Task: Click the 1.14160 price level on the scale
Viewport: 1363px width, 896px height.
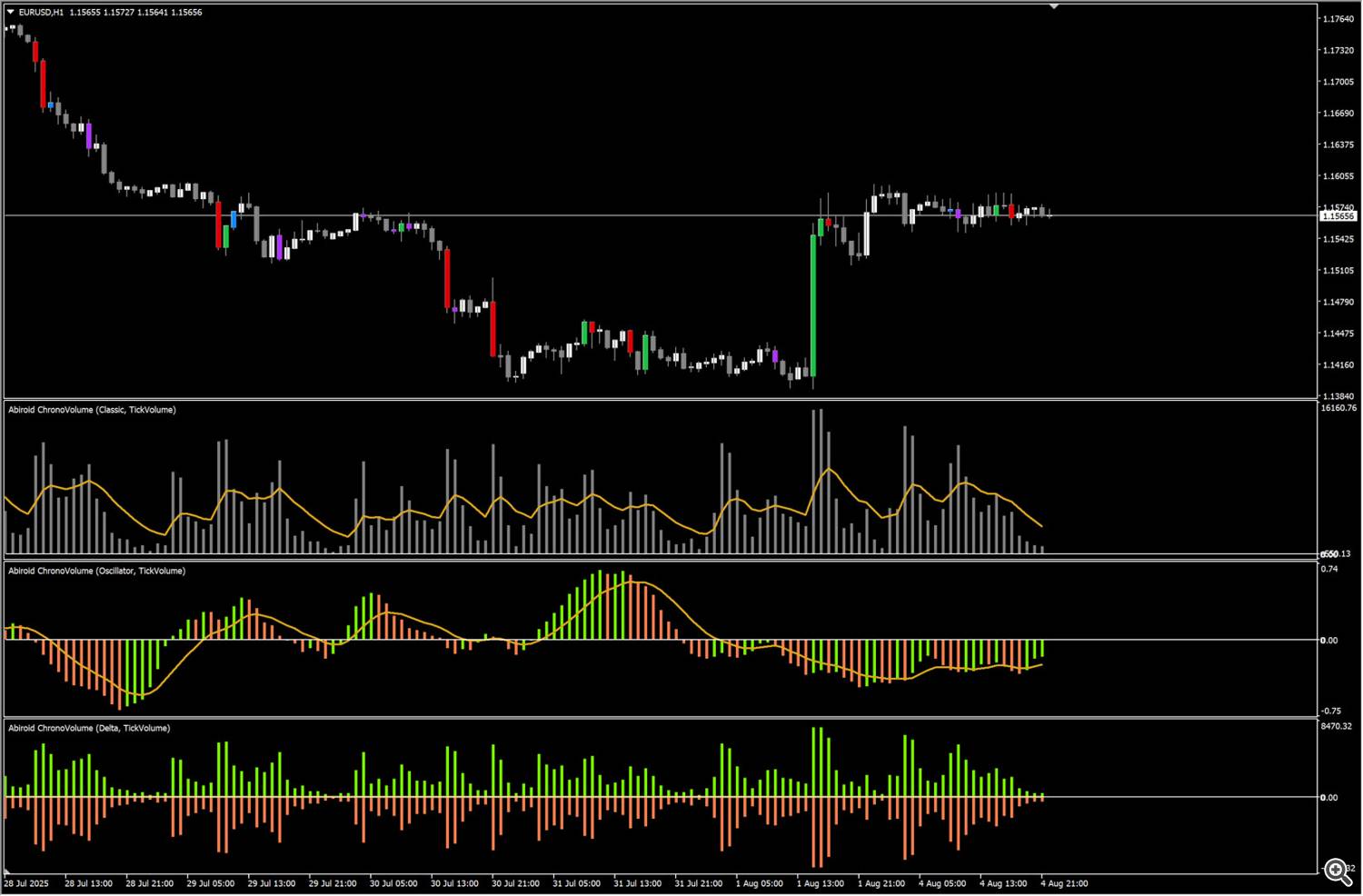Action: tap(1338, 365)
